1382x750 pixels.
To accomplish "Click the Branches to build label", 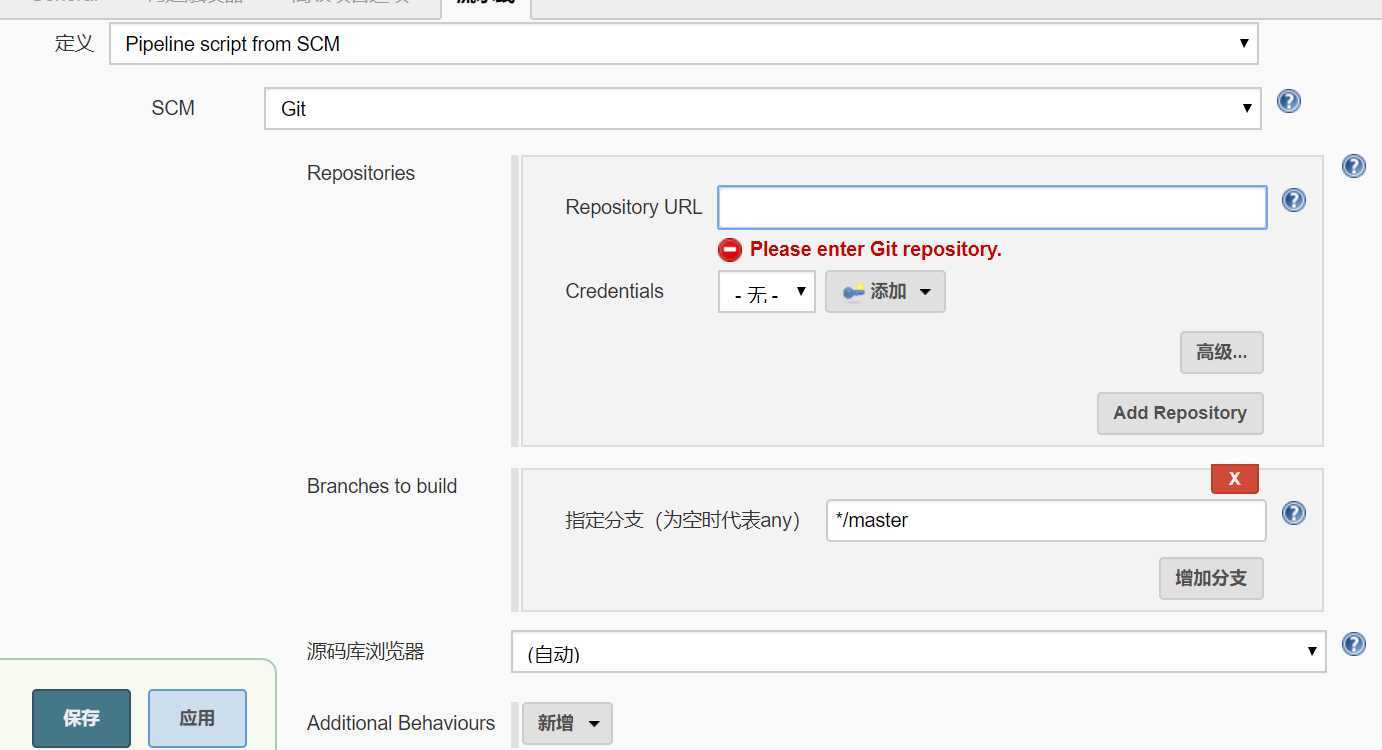I will click(x=382, y=486).
